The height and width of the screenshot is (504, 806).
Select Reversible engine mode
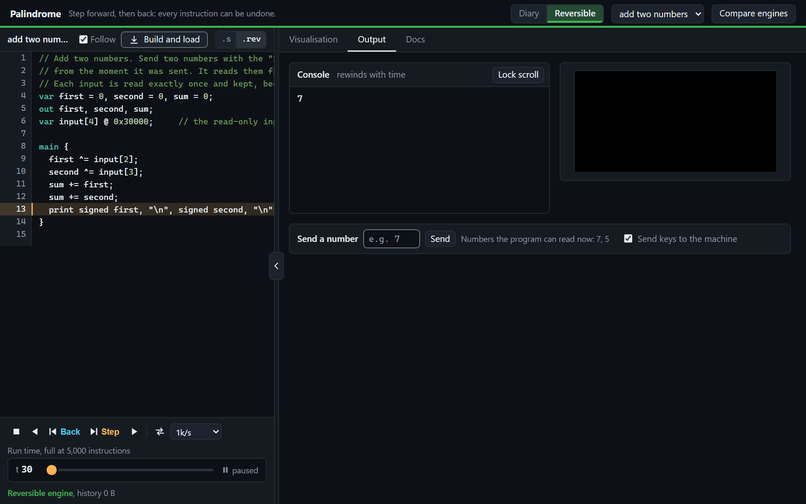[x=575, y=13]
